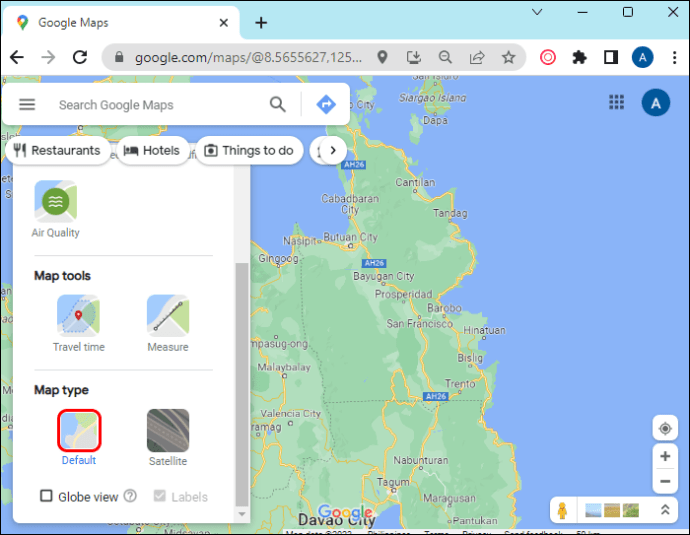Select the Google Maps browser tab
Image resolution: width=690 pixels, height=535 pixels.
point(121,22)
